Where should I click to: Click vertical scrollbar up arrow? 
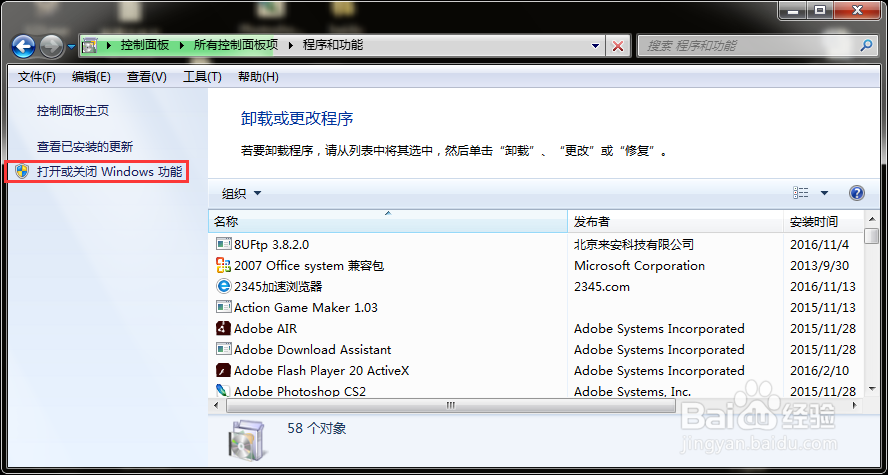tap(872, 218)
